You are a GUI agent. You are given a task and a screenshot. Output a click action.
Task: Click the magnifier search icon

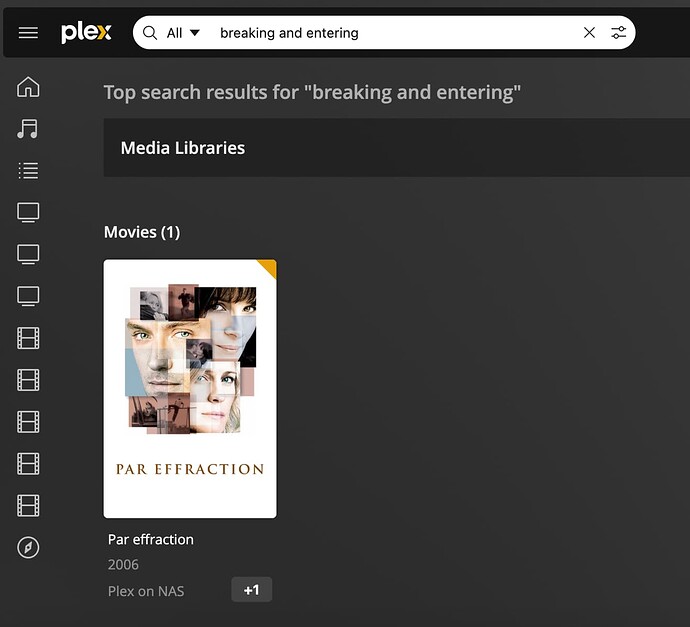tap(150, 33)
